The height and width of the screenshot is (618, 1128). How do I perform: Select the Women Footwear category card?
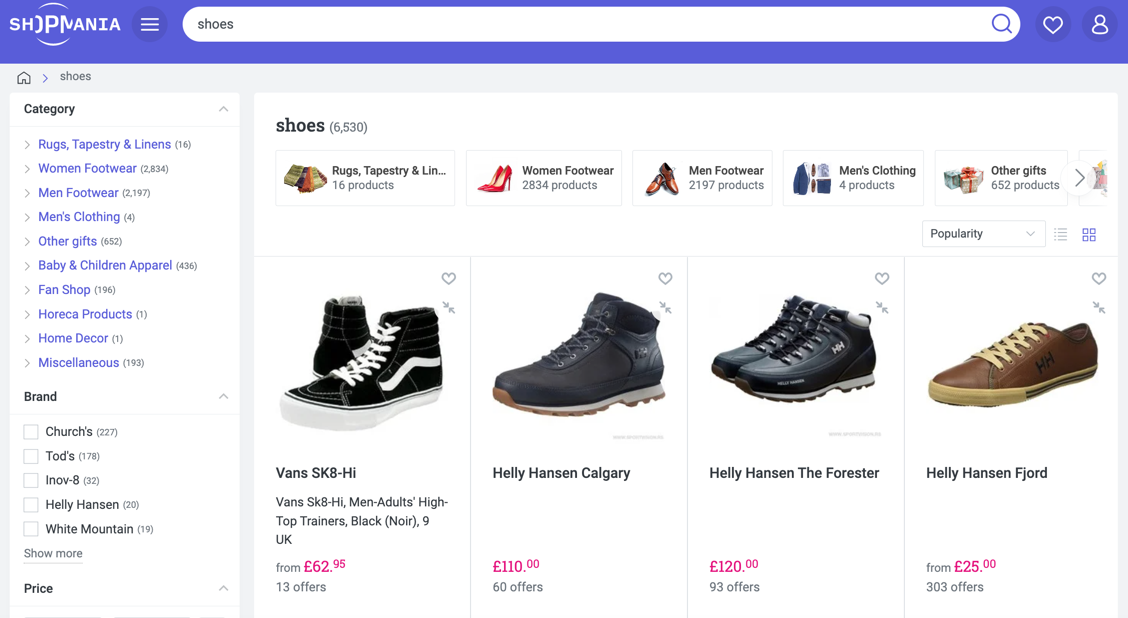(x=543, y=177)
